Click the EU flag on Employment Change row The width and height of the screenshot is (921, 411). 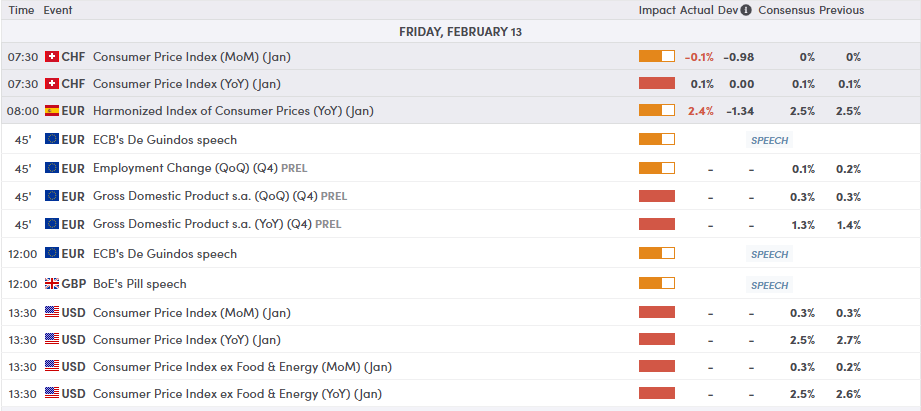tap(52, 169)
